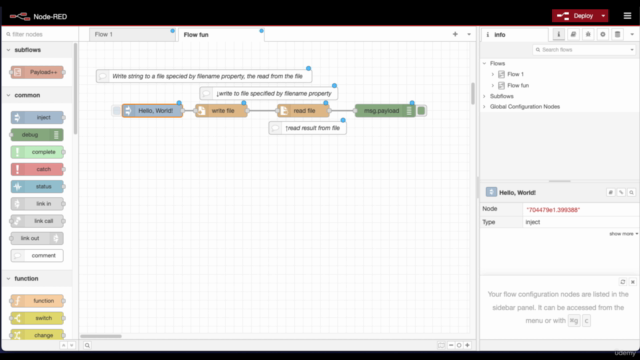Select the status node in palette
This screenshot has width=640, height=360.
[x=37, y=187]
